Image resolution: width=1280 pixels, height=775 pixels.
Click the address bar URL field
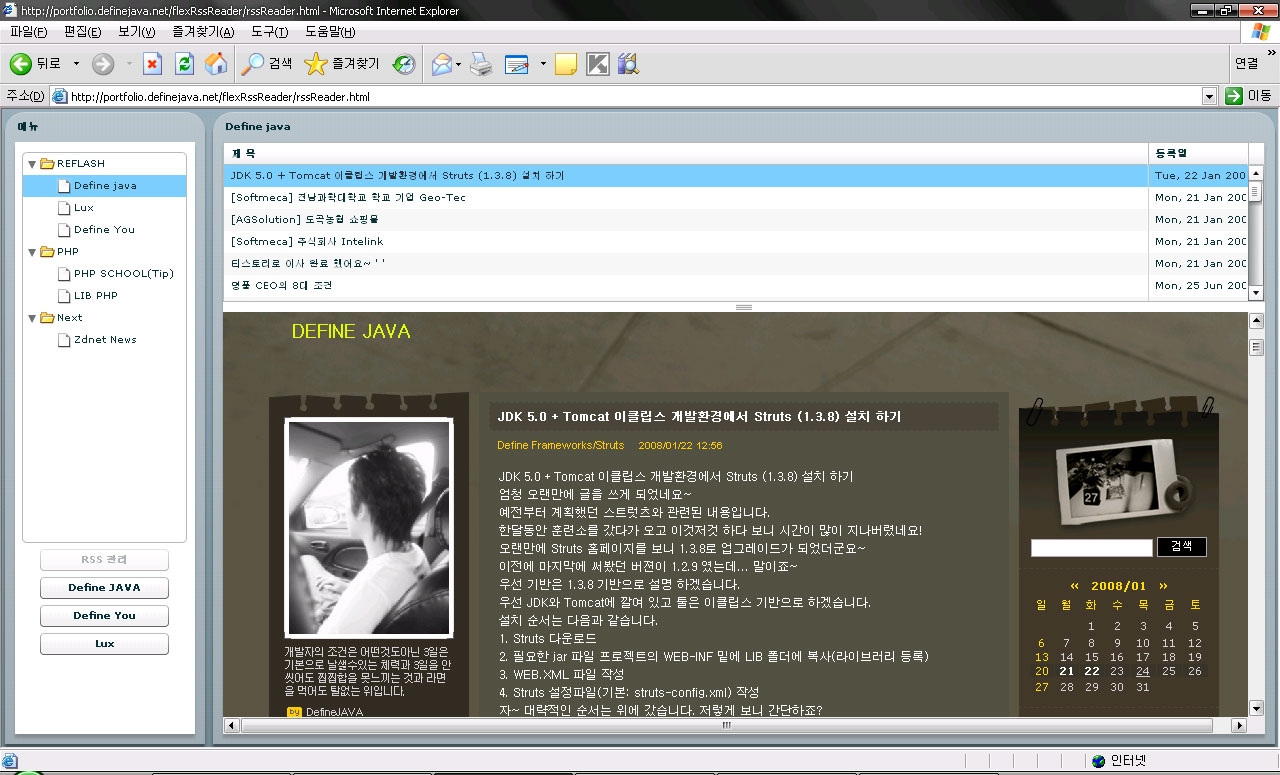pos(626,97)
